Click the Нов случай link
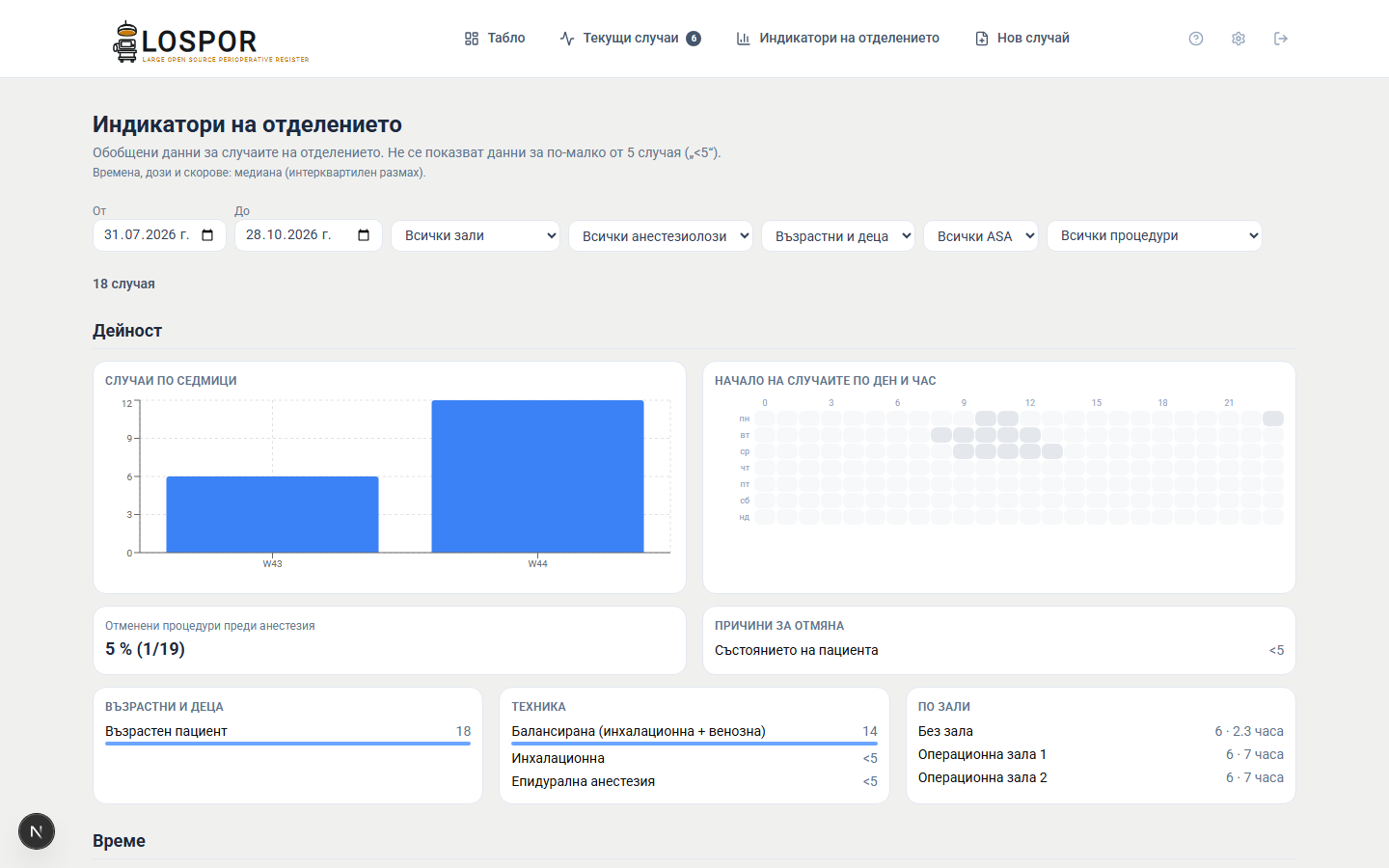Screen dimensions: 1389x868 pos(1022,39)
